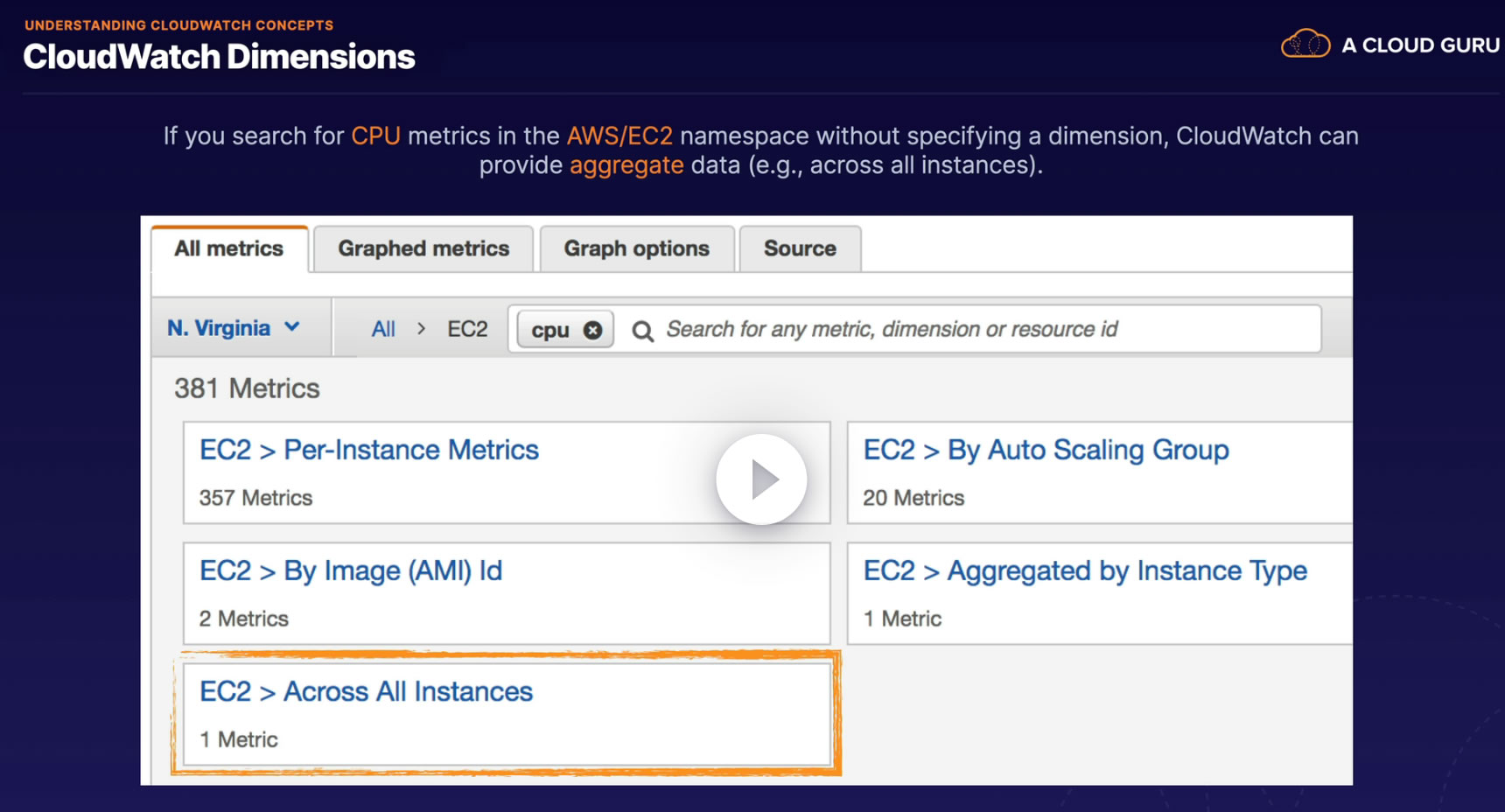Click the magnifying glass search icon

point(642,331)
